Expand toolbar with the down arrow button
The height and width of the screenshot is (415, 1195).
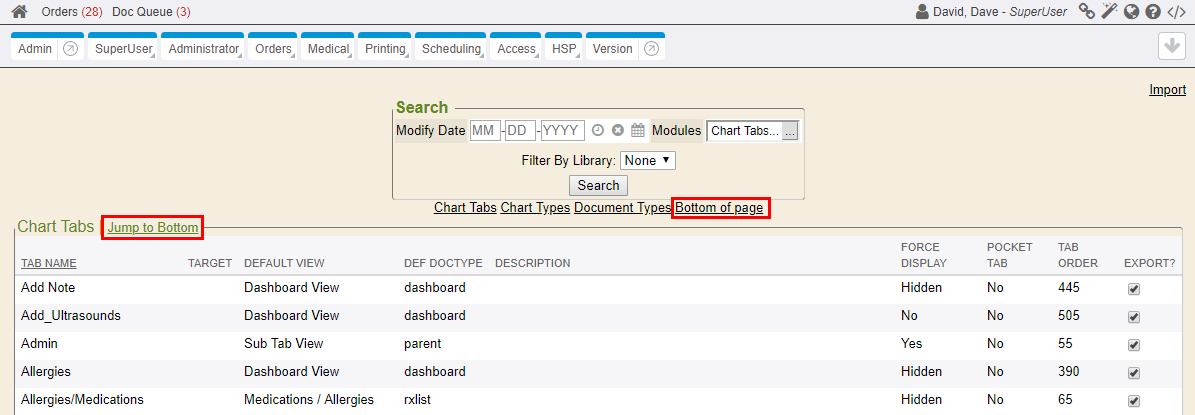click(x=1171, y=47)
